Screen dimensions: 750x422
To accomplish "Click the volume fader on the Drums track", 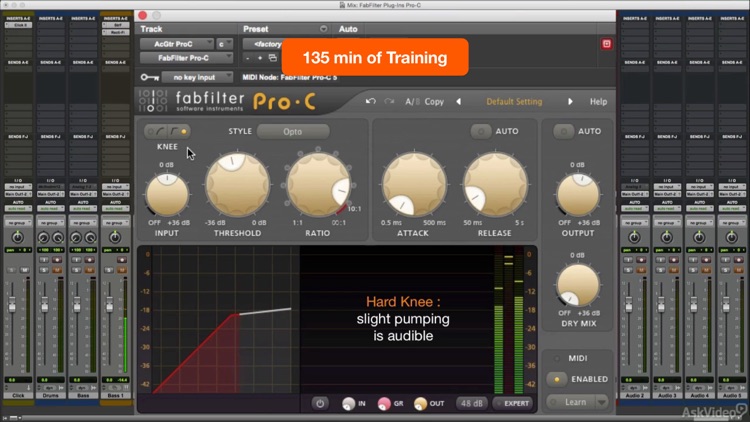I will [44, 303].
